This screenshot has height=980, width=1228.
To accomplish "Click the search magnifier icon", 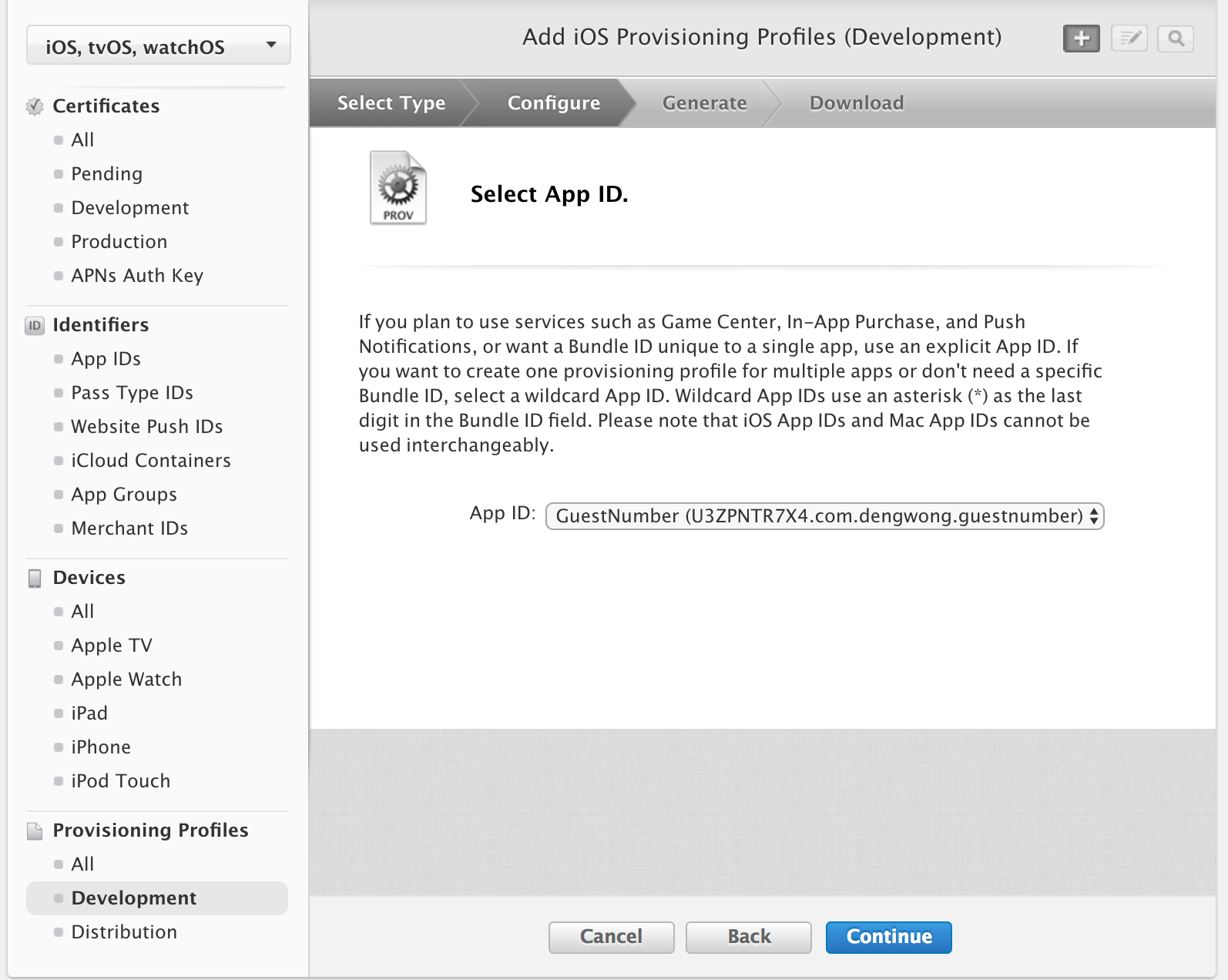I will (x=1176, y=39).
